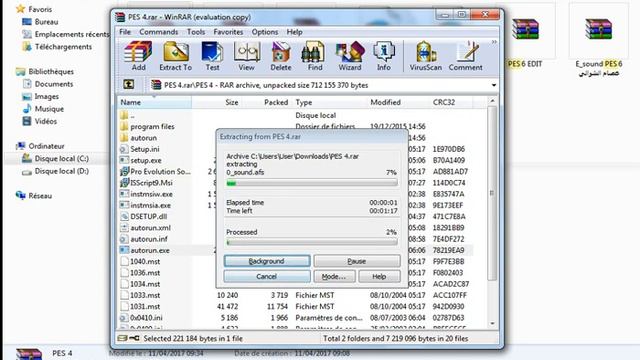The image size is (640, 360).
Task: Click the file list scroll up arrow
Action: pos(492,100)
